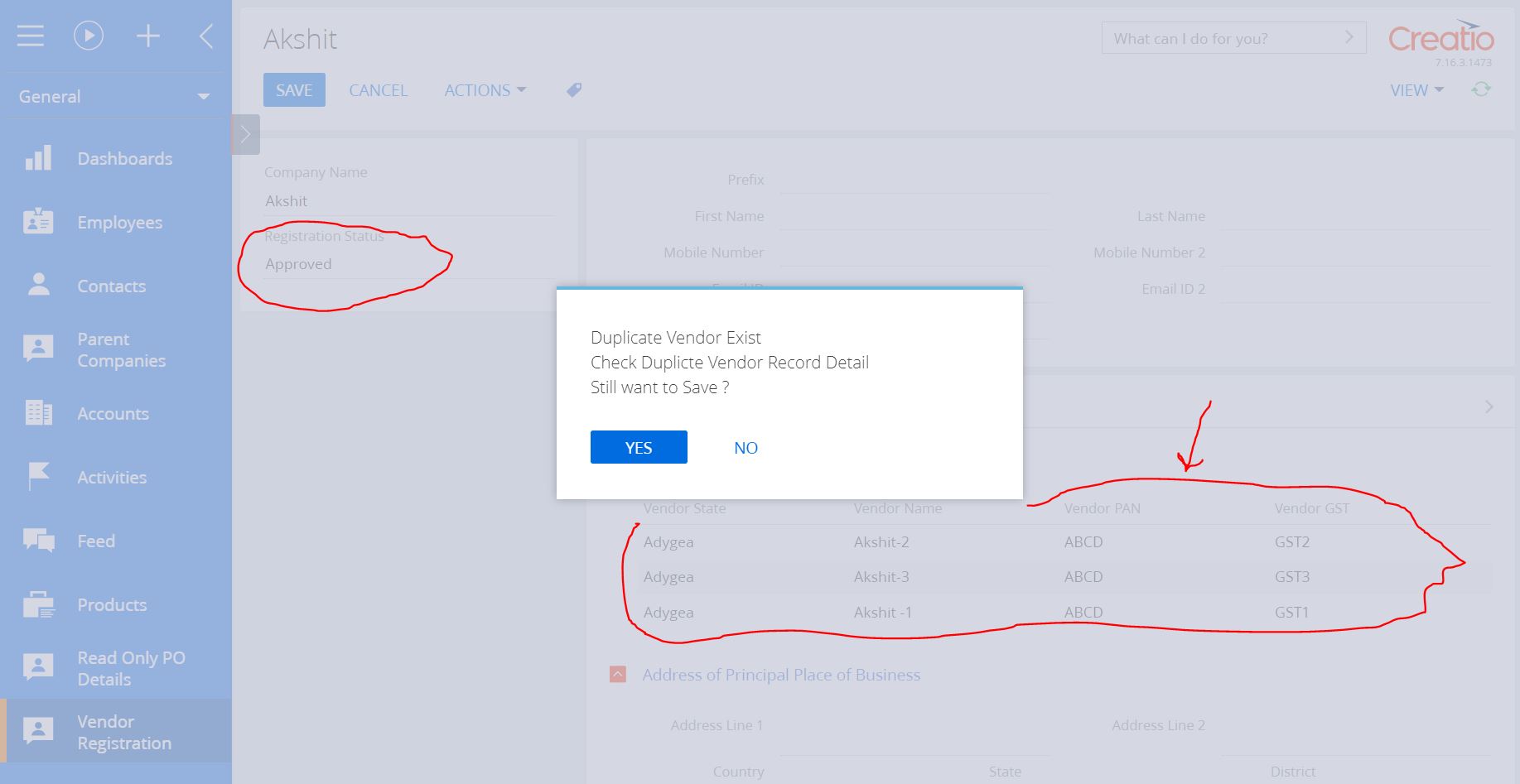This screenshot has width=1520, height=784.
Task: Open the Actions dropdown menu
Action: tap(485, 90)
